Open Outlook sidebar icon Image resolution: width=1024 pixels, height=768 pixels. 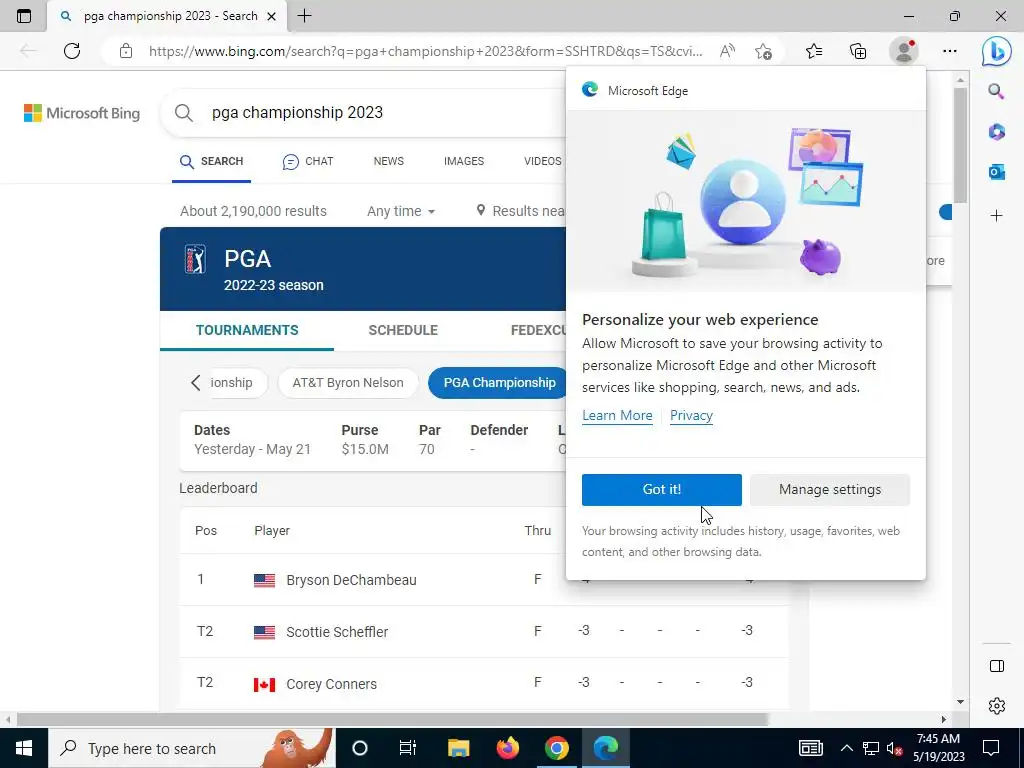[x=996, y=172]
